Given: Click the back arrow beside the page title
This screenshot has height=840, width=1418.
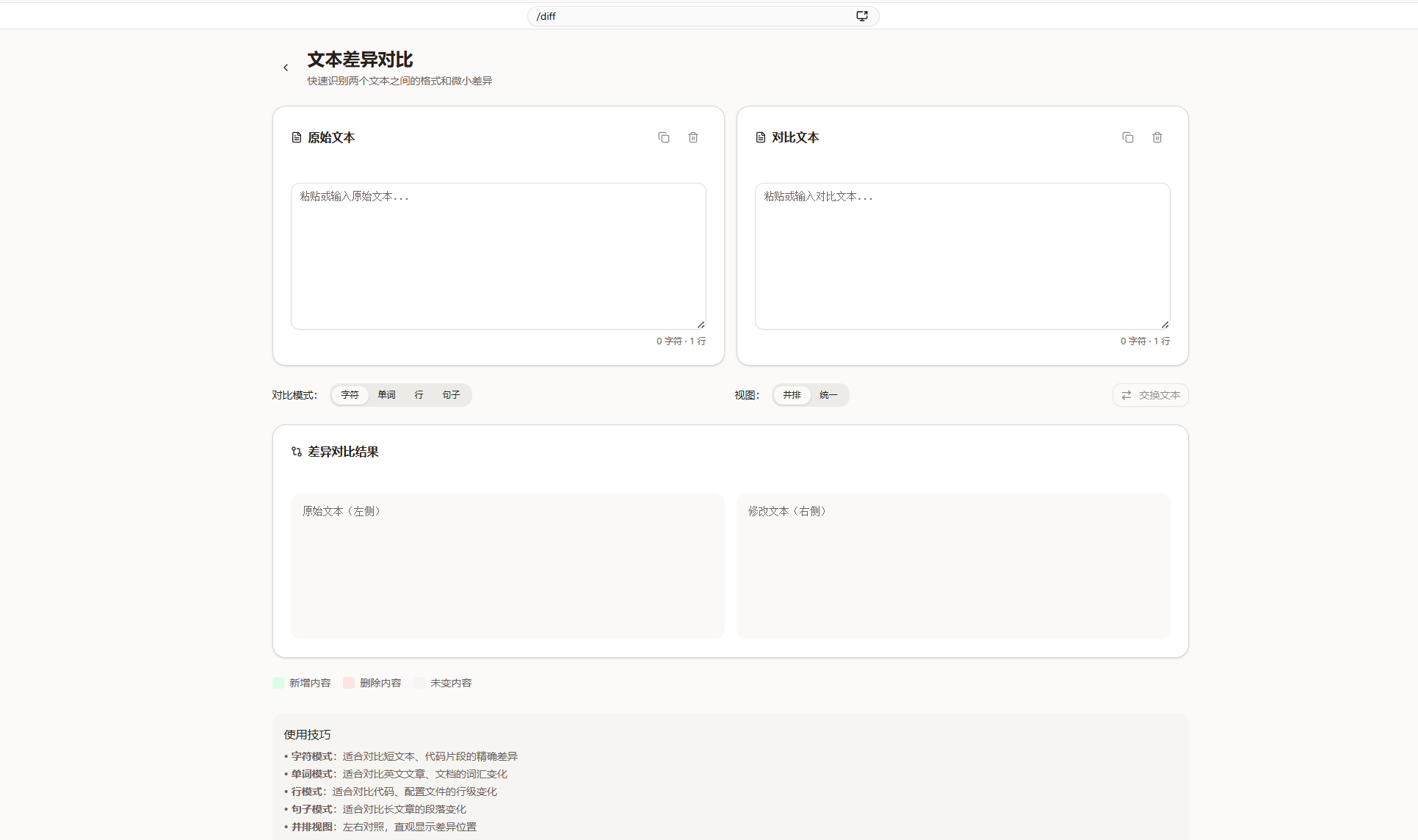Looking at the screenshot, I should coord(286,68).
